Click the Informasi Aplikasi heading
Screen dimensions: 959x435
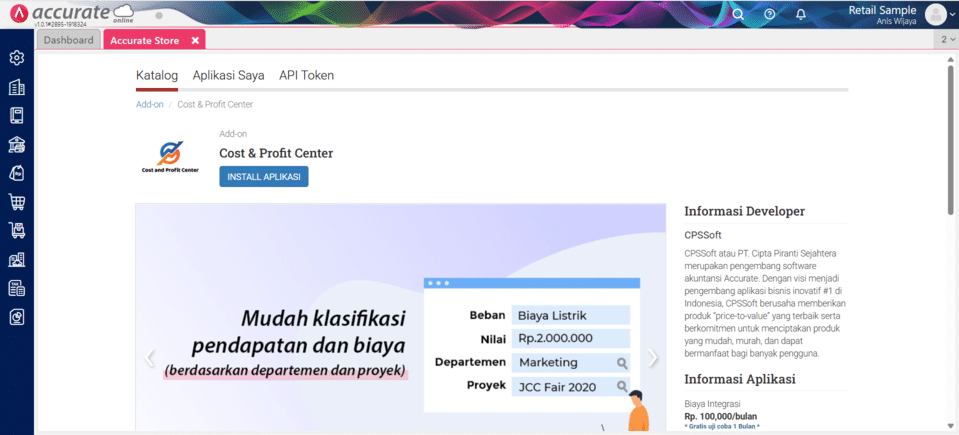coord(740,379)
